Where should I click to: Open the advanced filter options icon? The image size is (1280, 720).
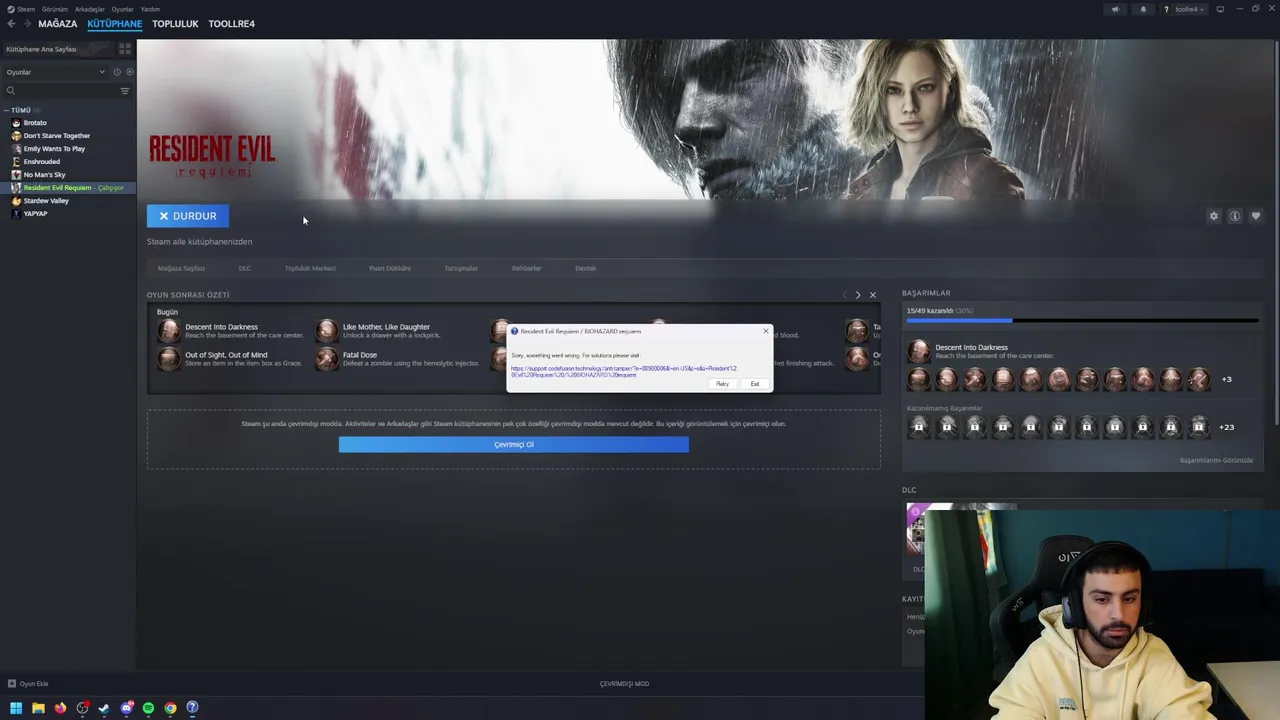click(125, 90)
